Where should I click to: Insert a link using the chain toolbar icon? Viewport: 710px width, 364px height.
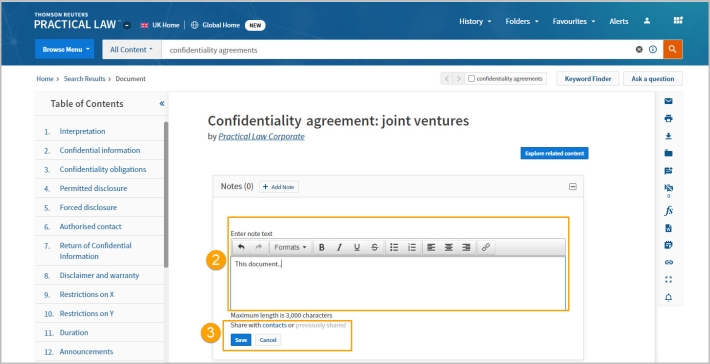pyautogui.click(x=485, y=248)
